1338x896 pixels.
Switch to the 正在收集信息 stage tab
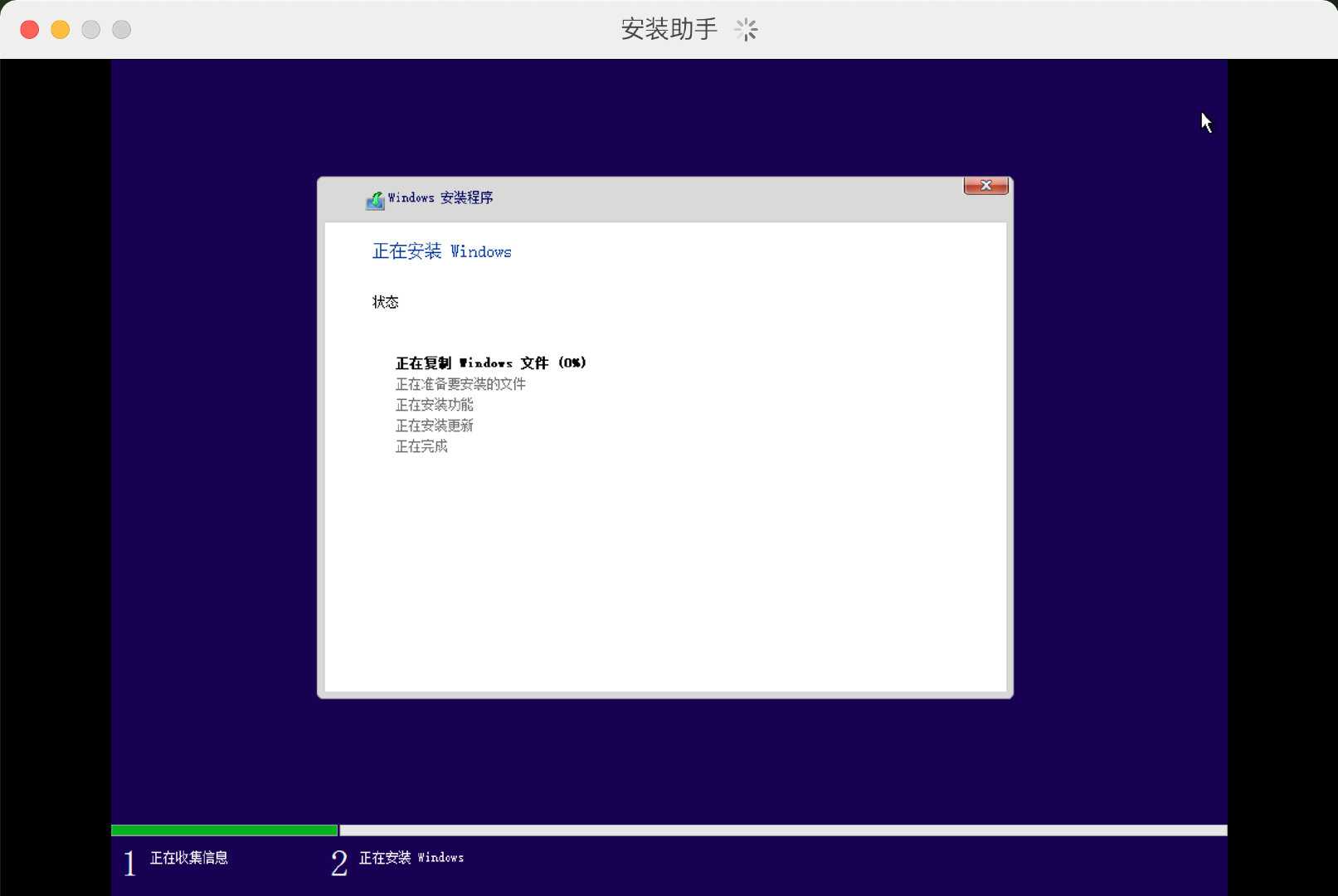click(189, 858)
